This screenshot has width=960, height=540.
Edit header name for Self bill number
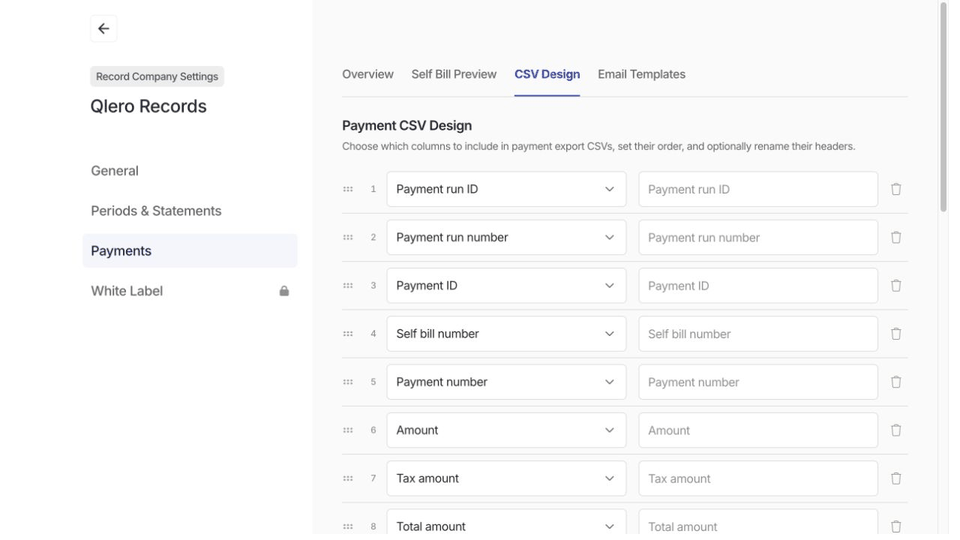[x=758, y=334]
